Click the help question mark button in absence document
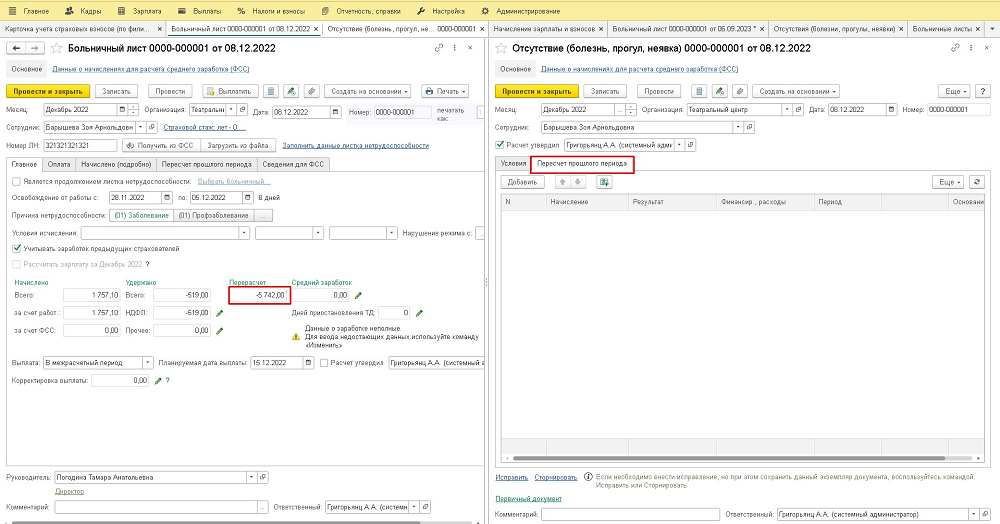 tap(983, 91)
